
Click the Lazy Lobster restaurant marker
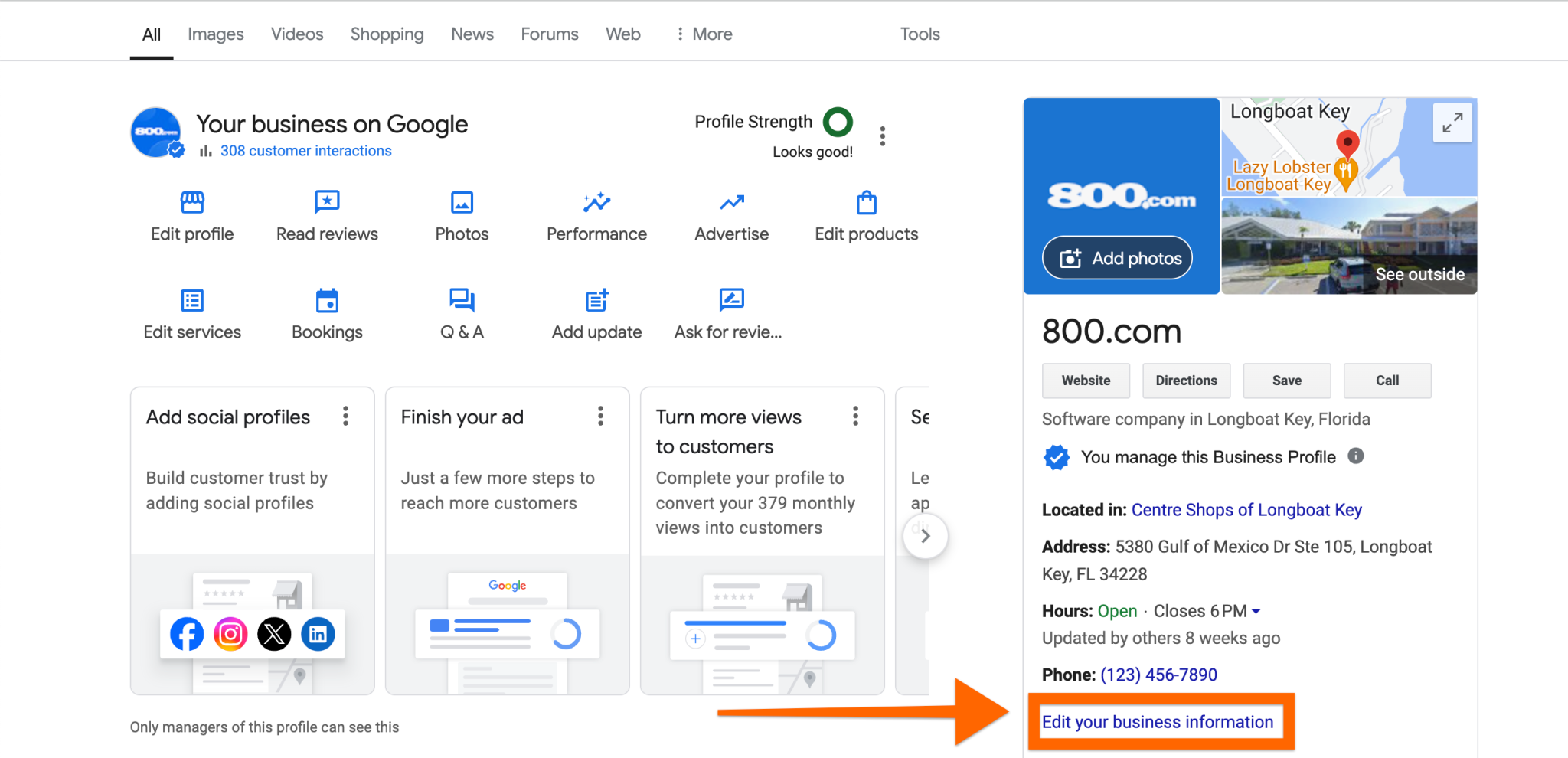click(x=1345, y=173)
